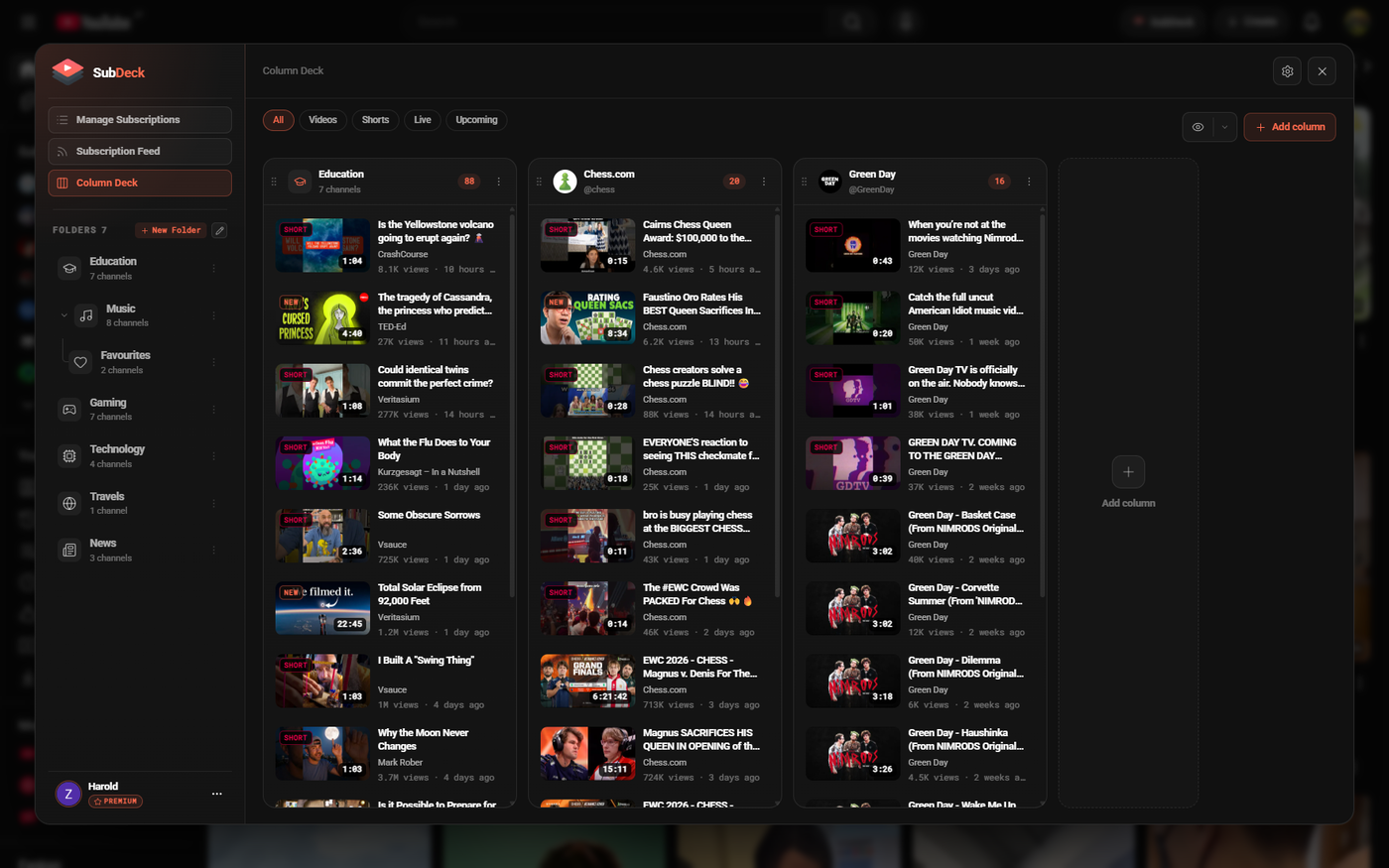Open the SubDeck settings gear
The image size is (1389, 868).
1287,71
